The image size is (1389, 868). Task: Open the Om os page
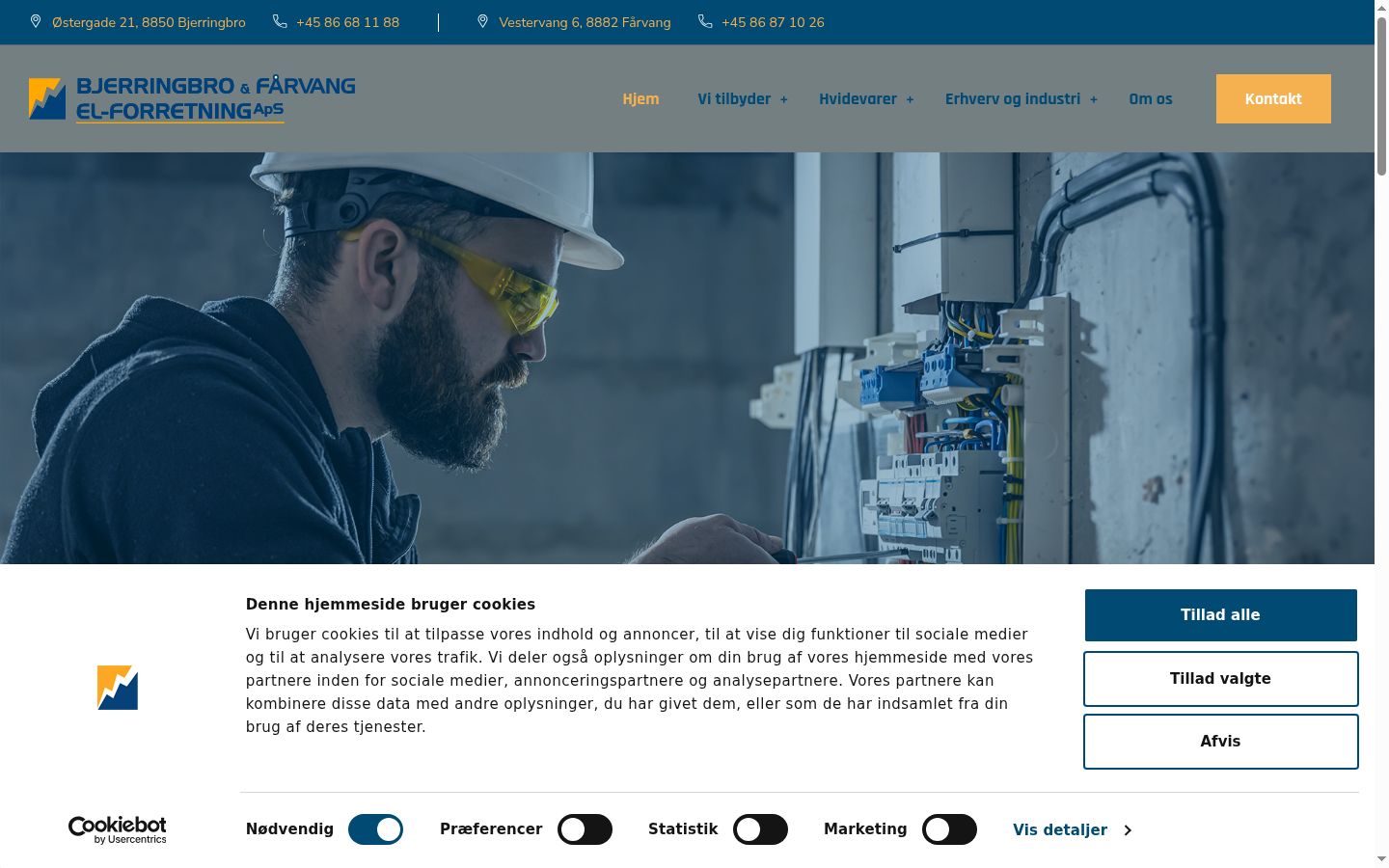(1151, 98)
